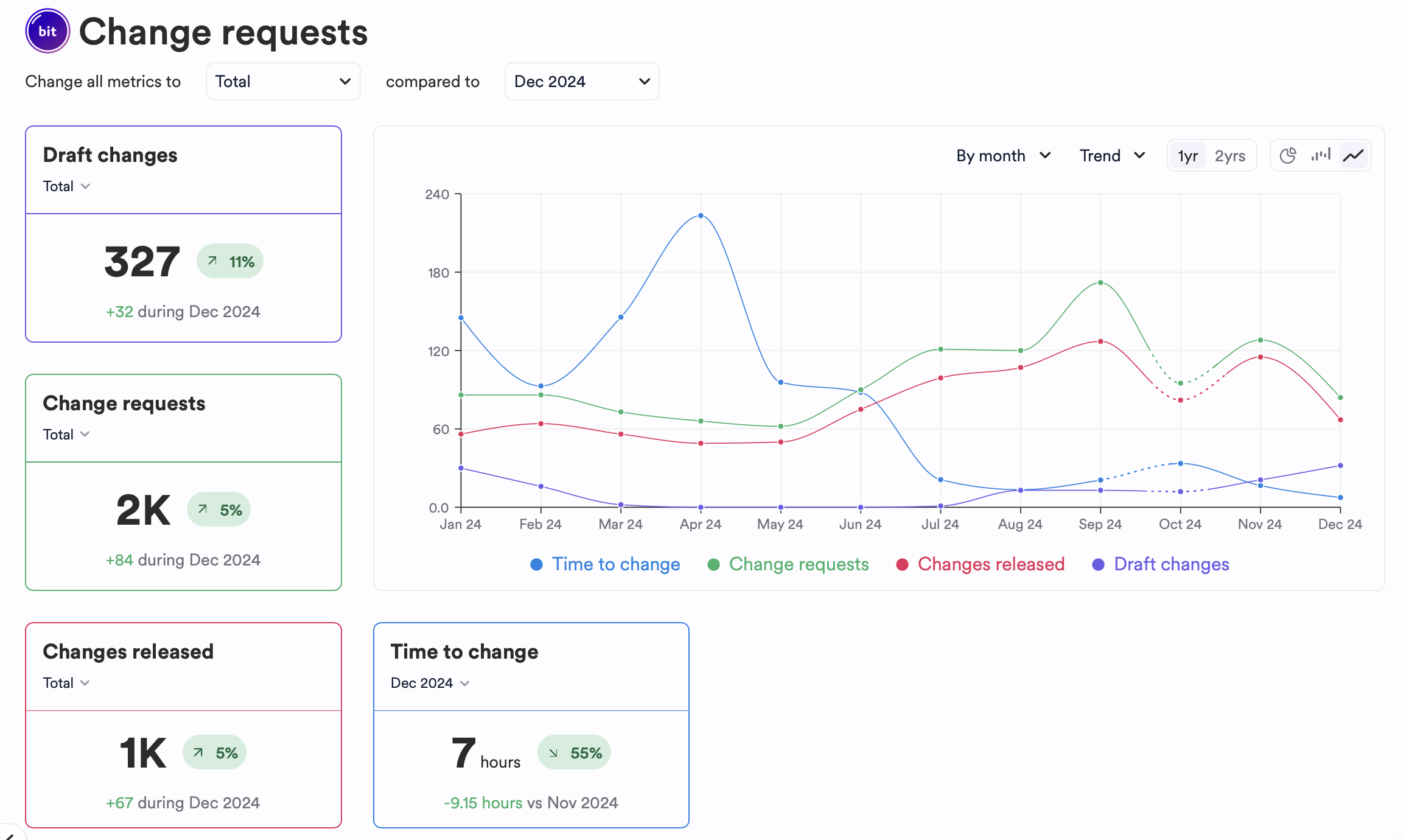Click '+84 during Dec 2024' text
This screenshot has width=1406, height=840.
coord(183,560)
